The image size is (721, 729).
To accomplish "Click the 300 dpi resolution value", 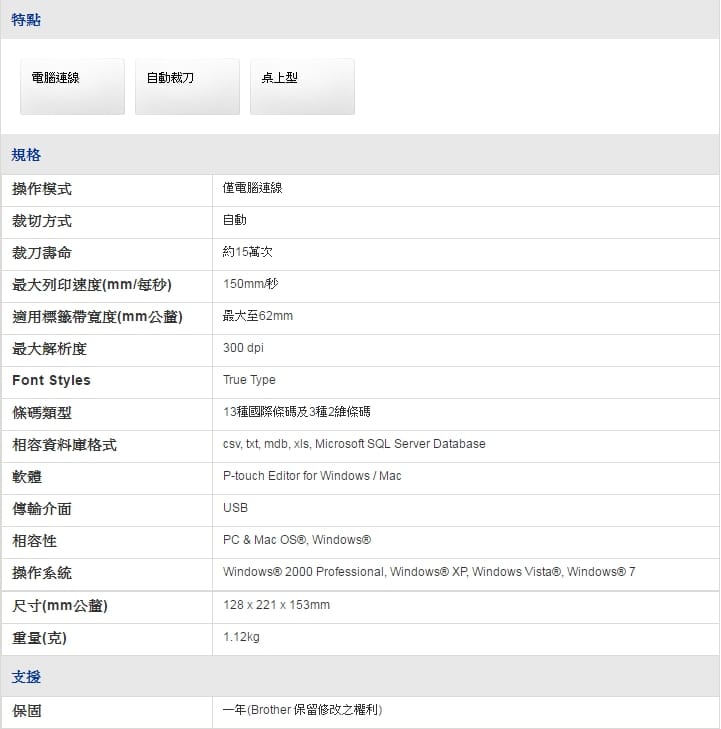I will tap(243, 348).
